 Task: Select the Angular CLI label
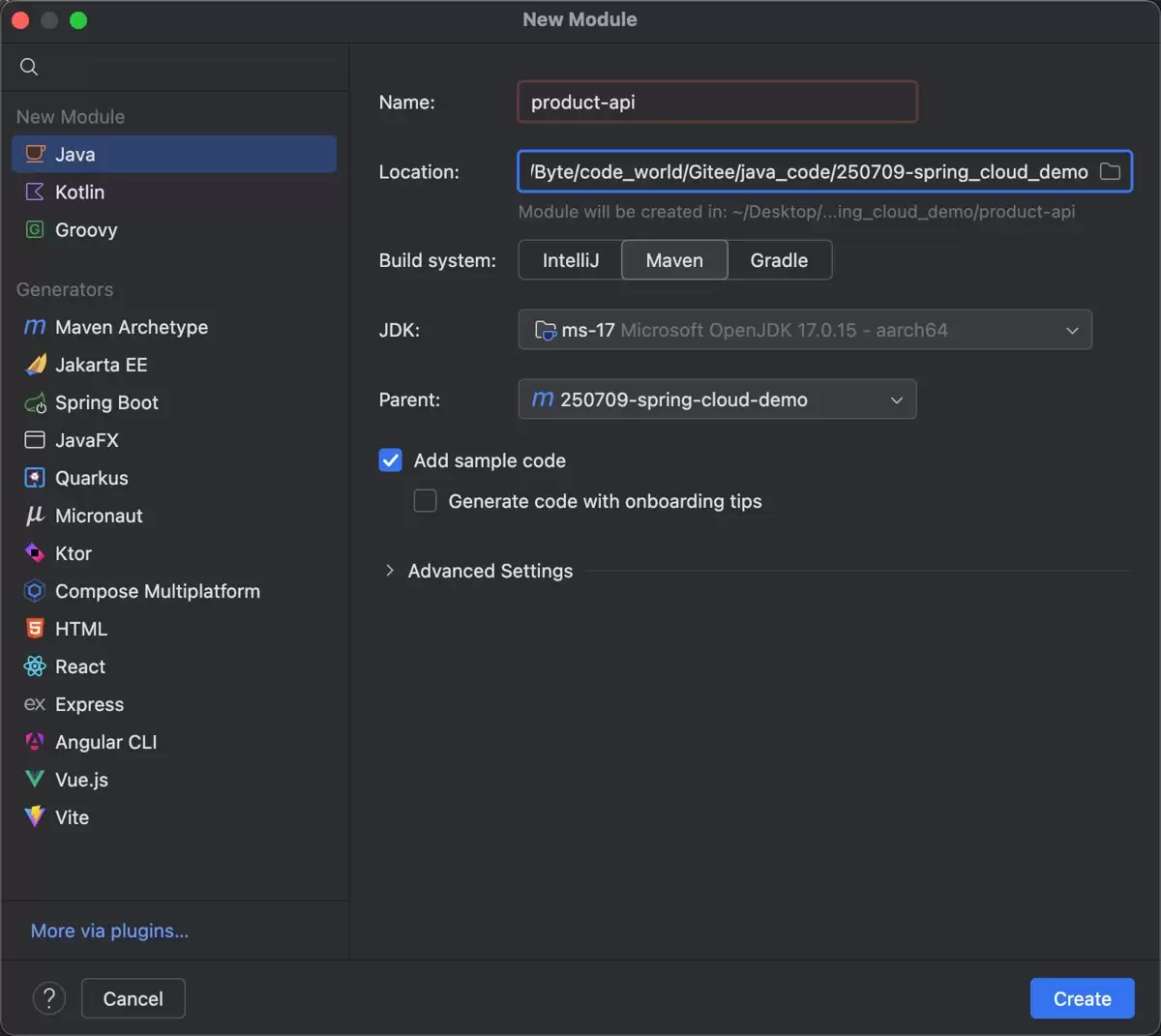coord(105,742)
